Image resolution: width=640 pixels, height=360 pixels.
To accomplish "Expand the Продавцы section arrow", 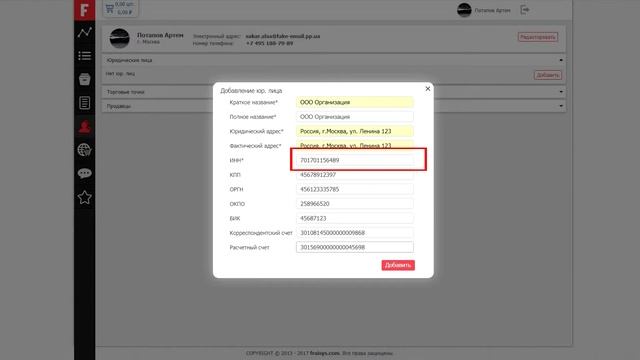I will (x=561, y=106).
